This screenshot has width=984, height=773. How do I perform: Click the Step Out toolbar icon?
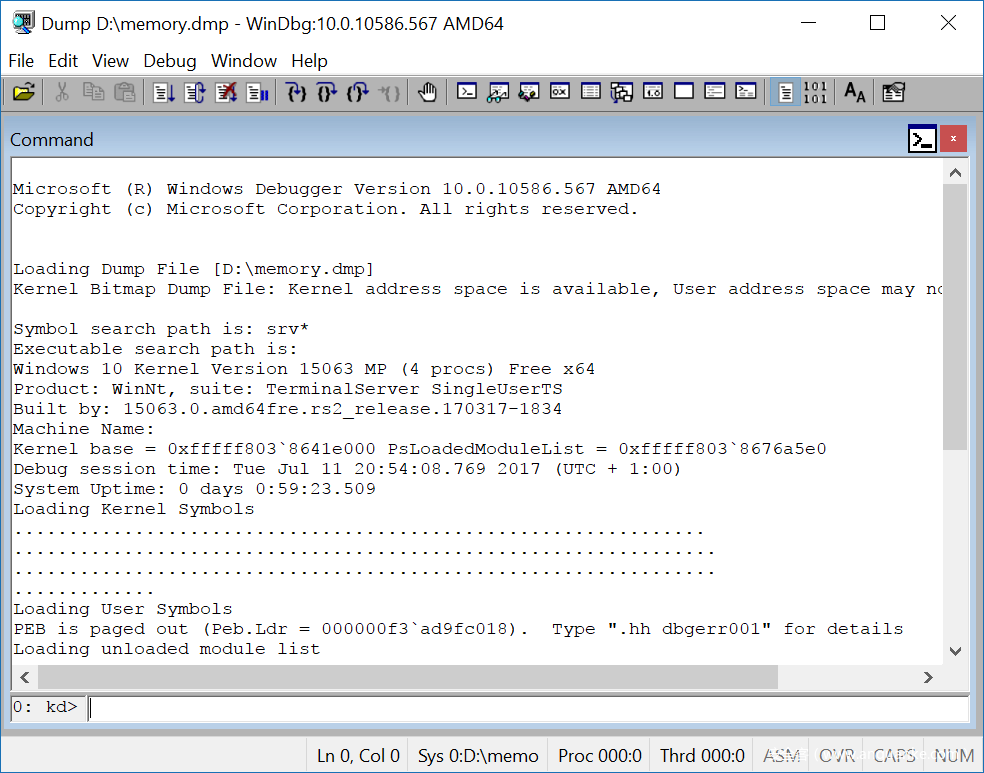358,93
